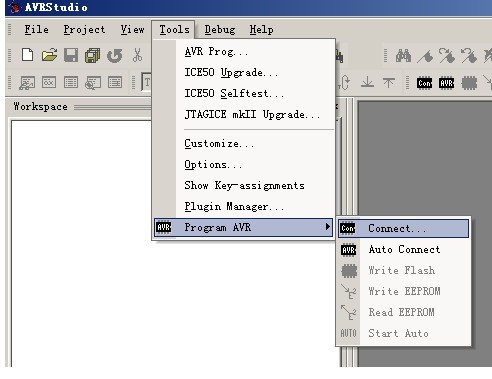The height and width of the screenshot is (379, 492).
Task: Click the New File toolbar icon
Action: 27,55
